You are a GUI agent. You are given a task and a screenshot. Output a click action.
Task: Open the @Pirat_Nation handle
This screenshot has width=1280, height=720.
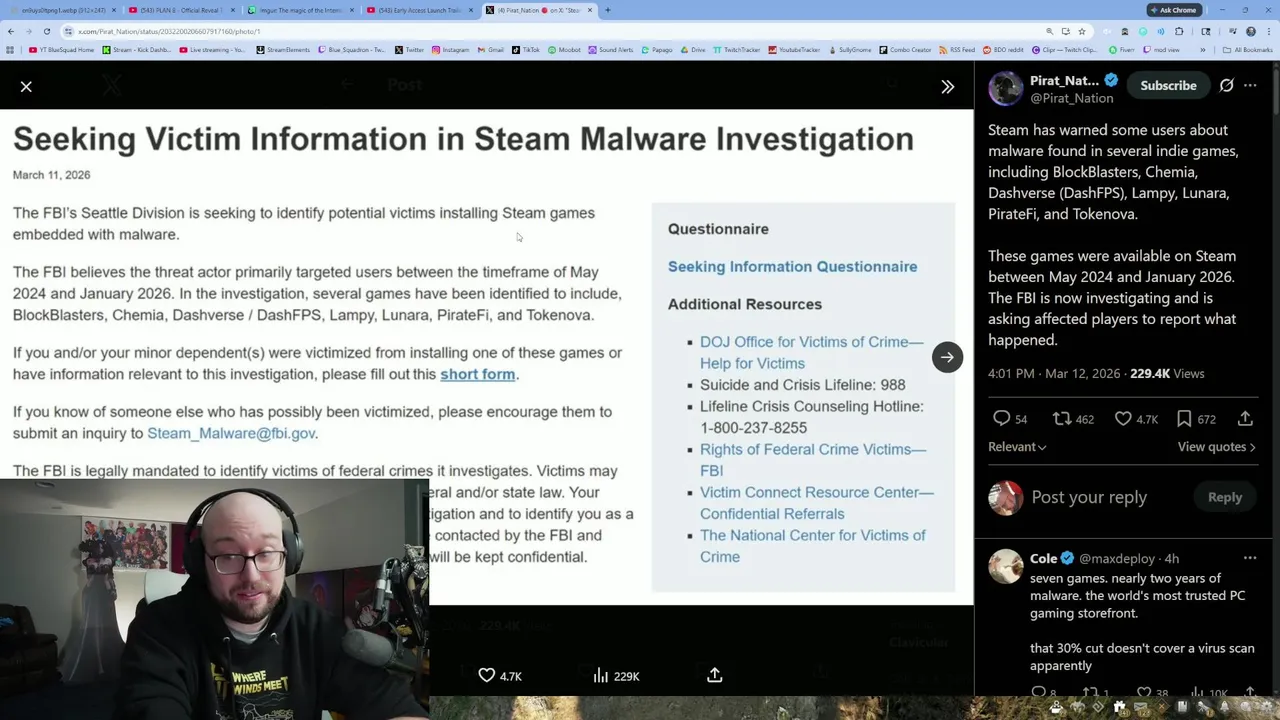click(1071, 98)
